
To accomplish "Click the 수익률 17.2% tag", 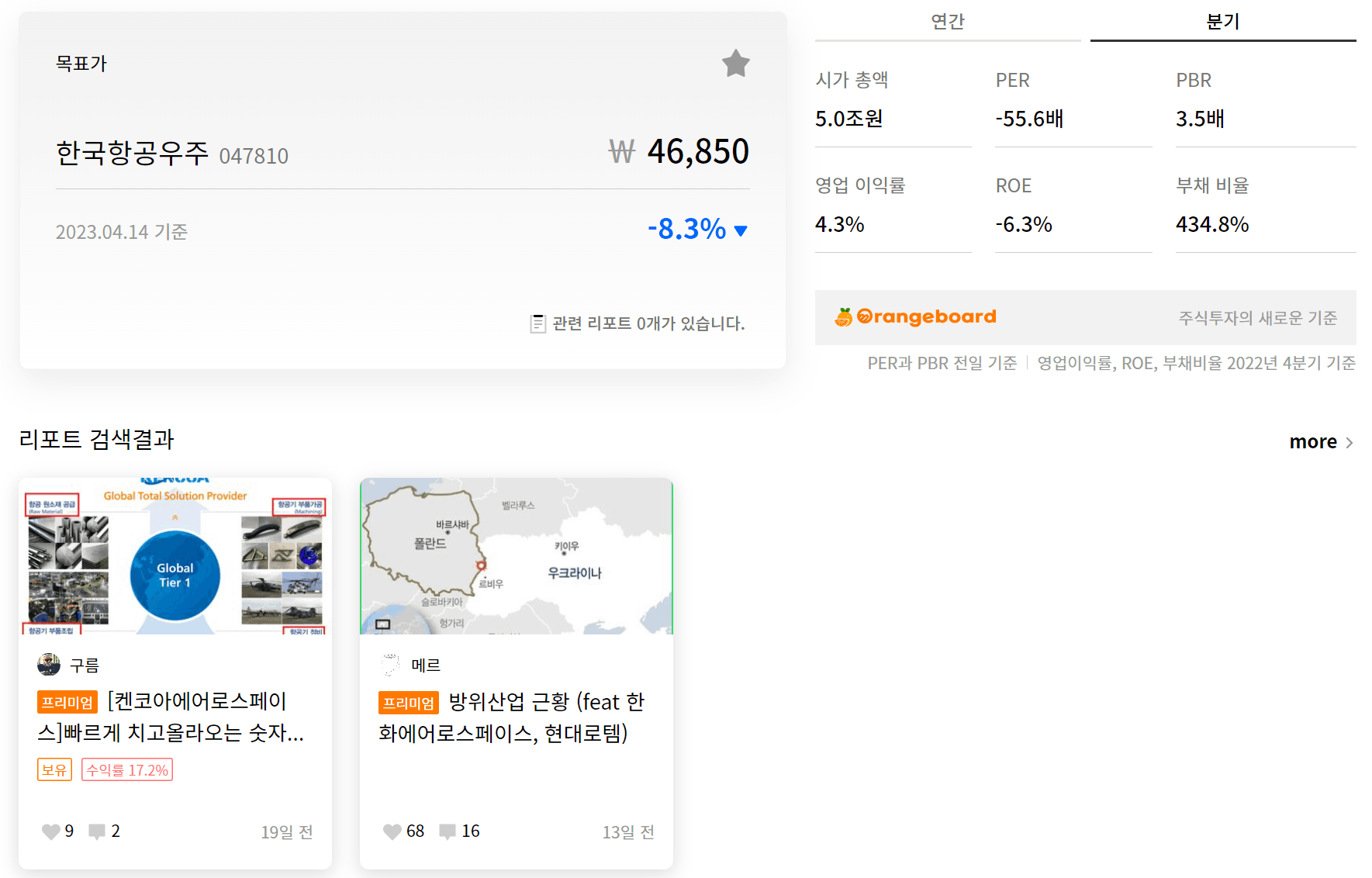I will point(127,770).
